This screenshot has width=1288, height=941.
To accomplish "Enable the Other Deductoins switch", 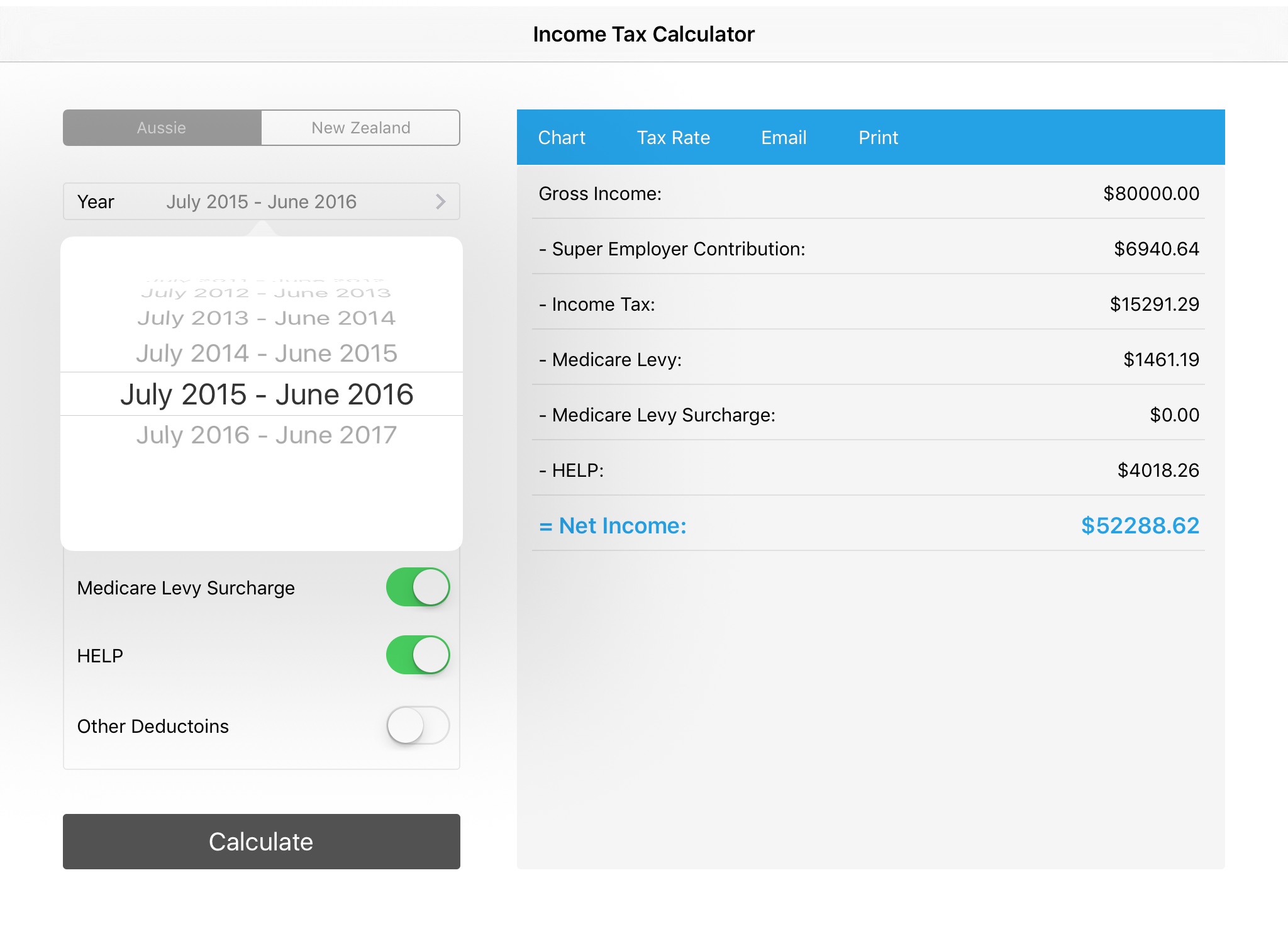I will pos(418,725).
